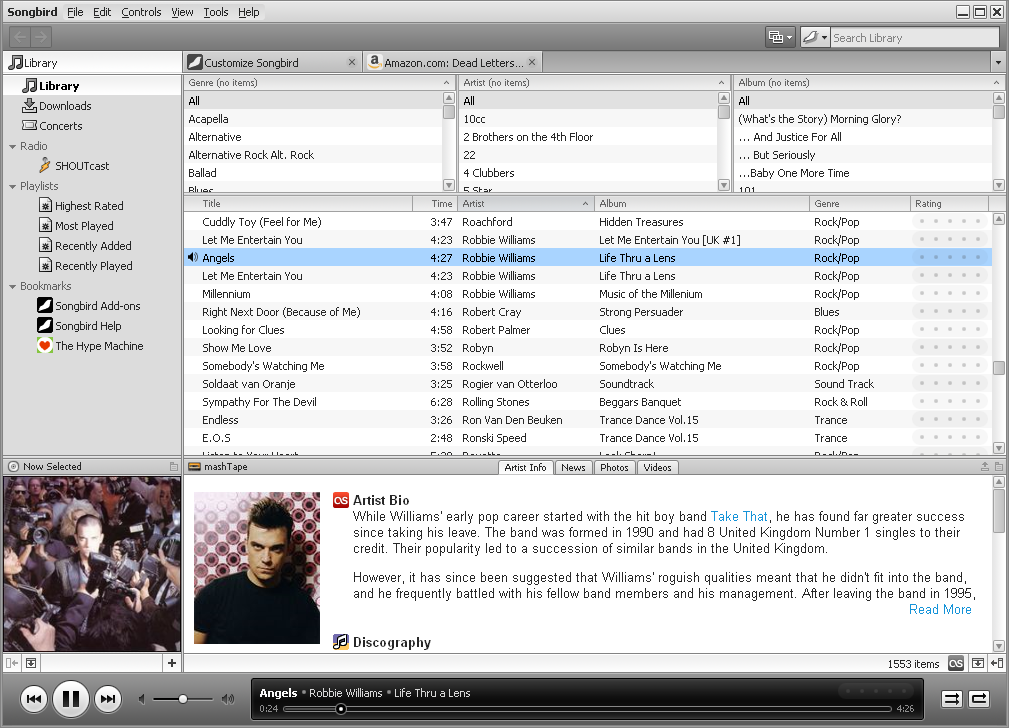
Task: Sort tracks by the Artist column header
Action: point(526,203)
